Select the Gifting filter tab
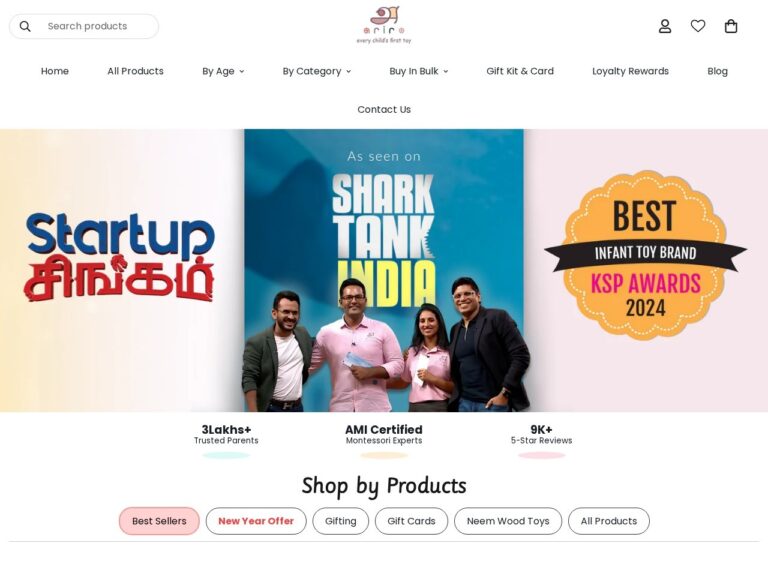 (341, 521)
